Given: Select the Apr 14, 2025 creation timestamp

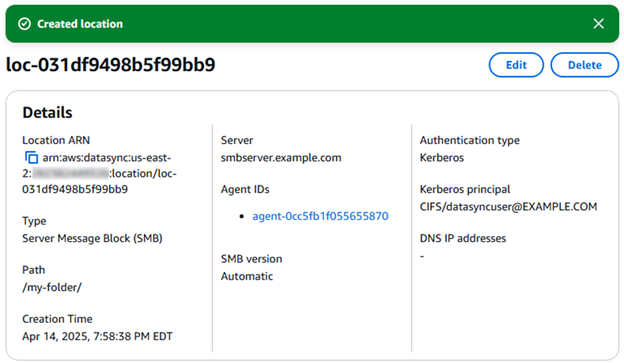Looking at the screenshot, I should [98, 336].
